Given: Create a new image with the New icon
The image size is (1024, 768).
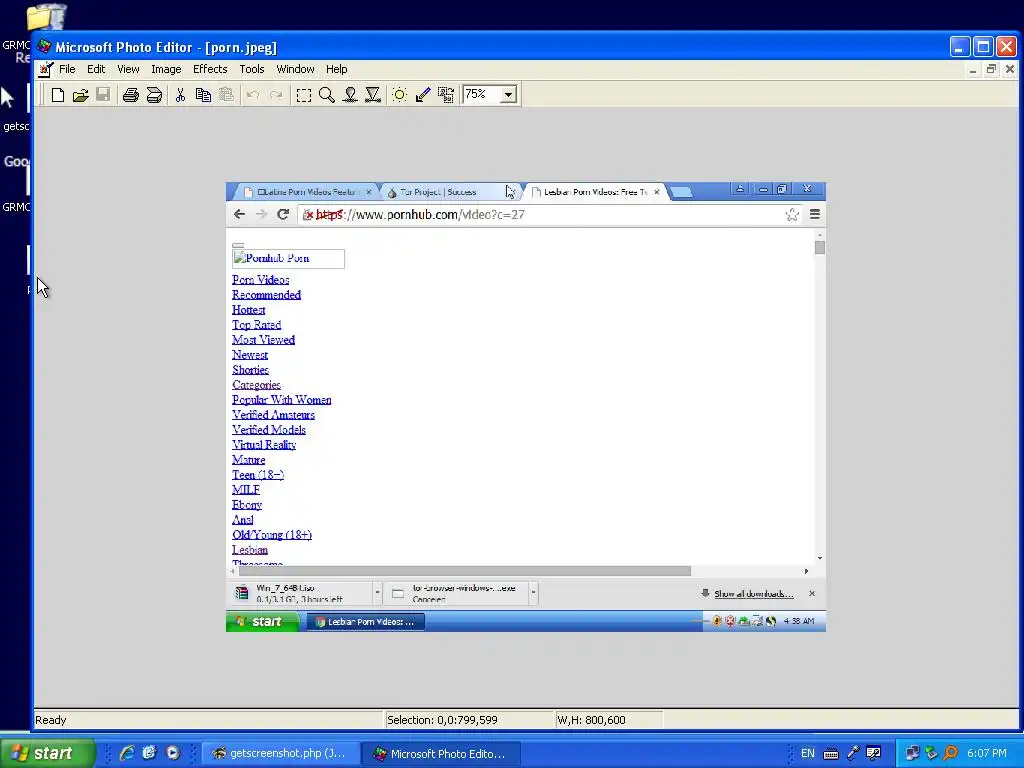Looking at the screenshot, I should coord(57,95).
